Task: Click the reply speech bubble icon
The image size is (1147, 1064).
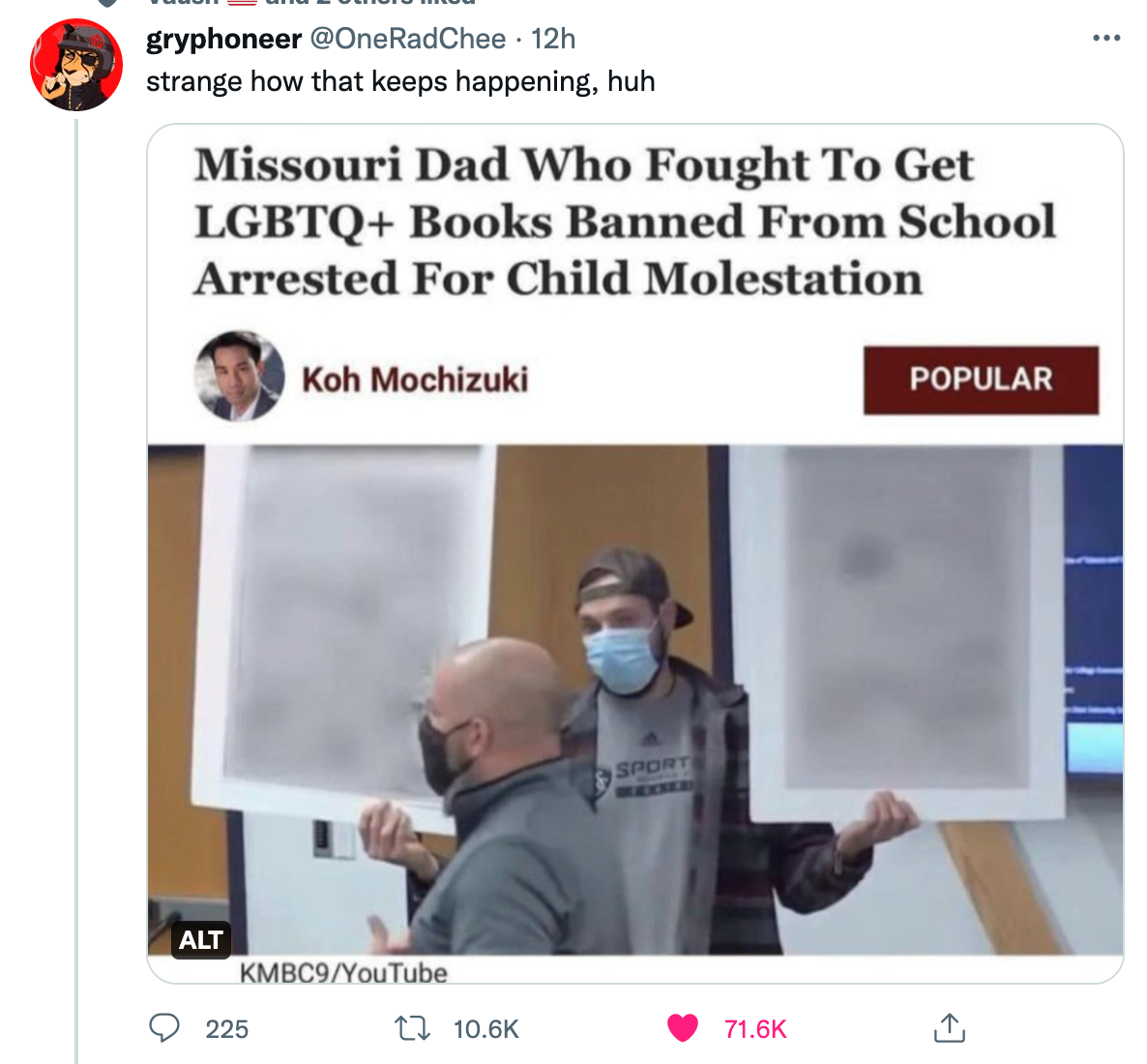Action: 163,1027
